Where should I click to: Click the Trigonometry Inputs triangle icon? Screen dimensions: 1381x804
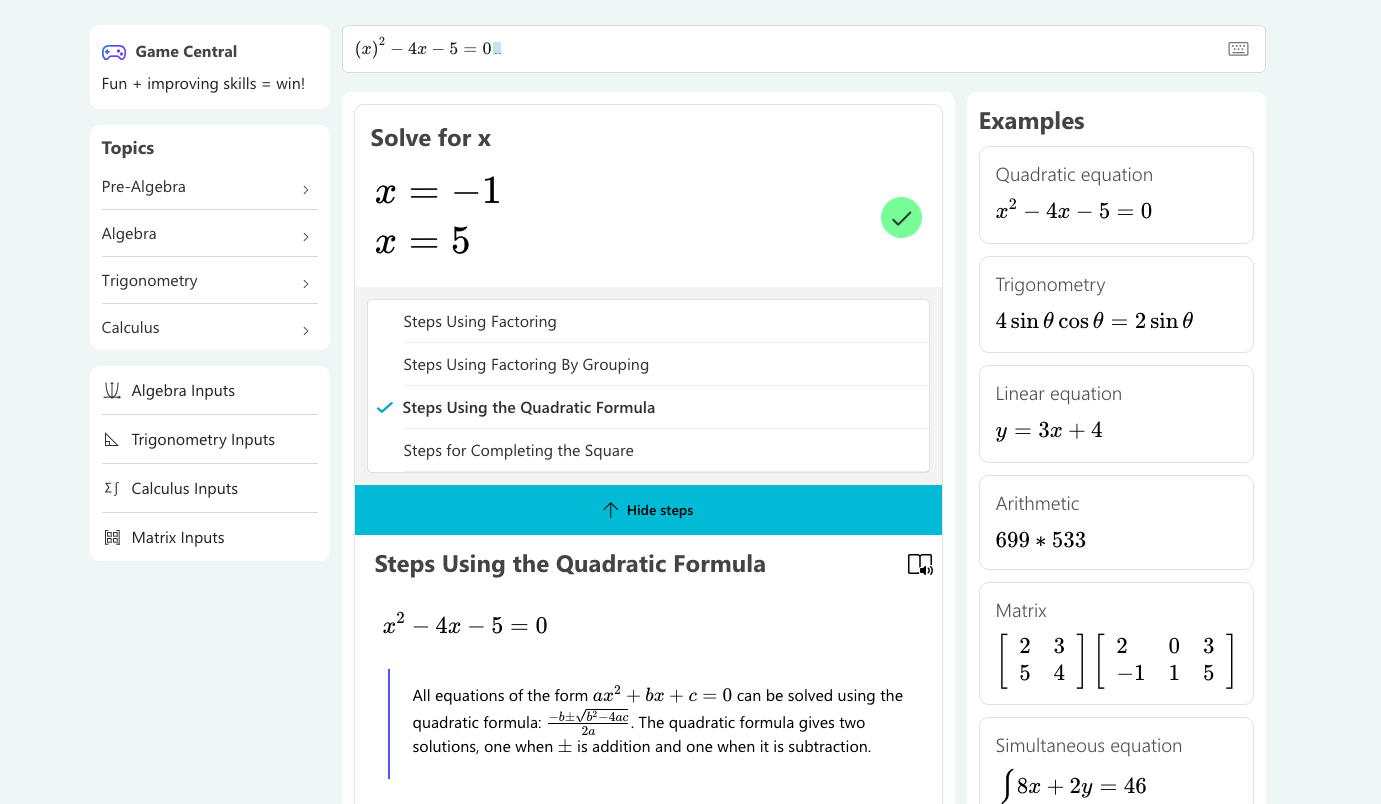pyautogui.click(x=112, y=440)
